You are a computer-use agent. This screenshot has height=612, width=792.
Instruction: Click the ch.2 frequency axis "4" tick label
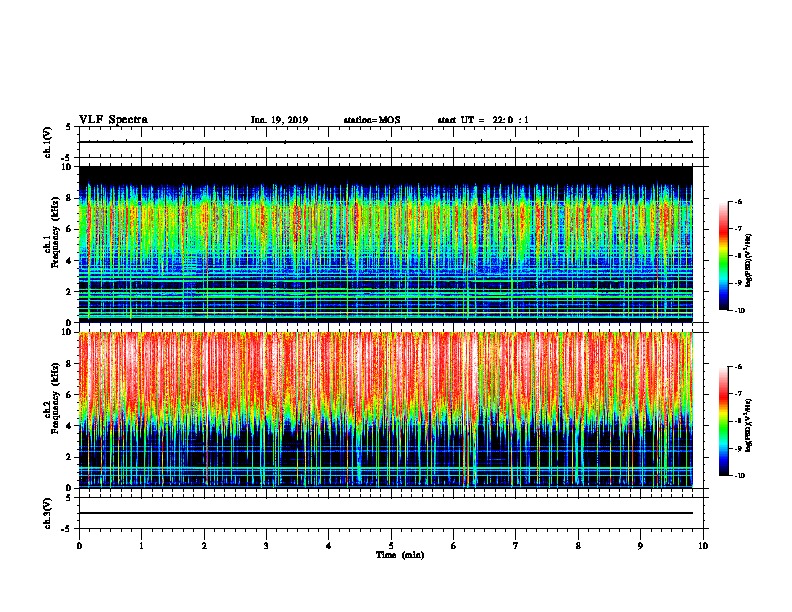70,426
